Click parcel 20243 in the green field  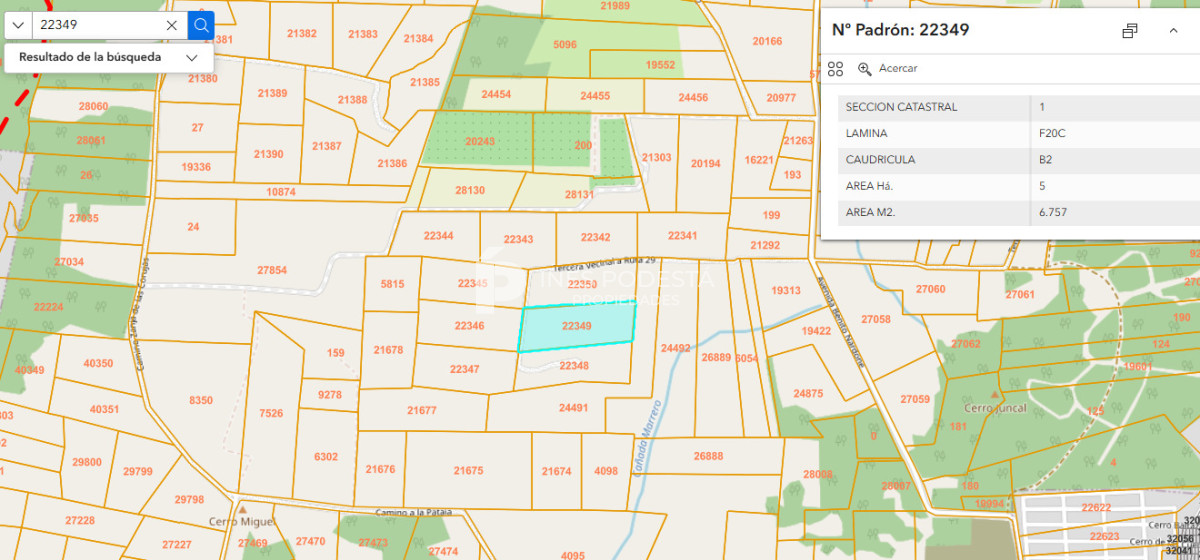pyautogui.click(x=480, y=142)
